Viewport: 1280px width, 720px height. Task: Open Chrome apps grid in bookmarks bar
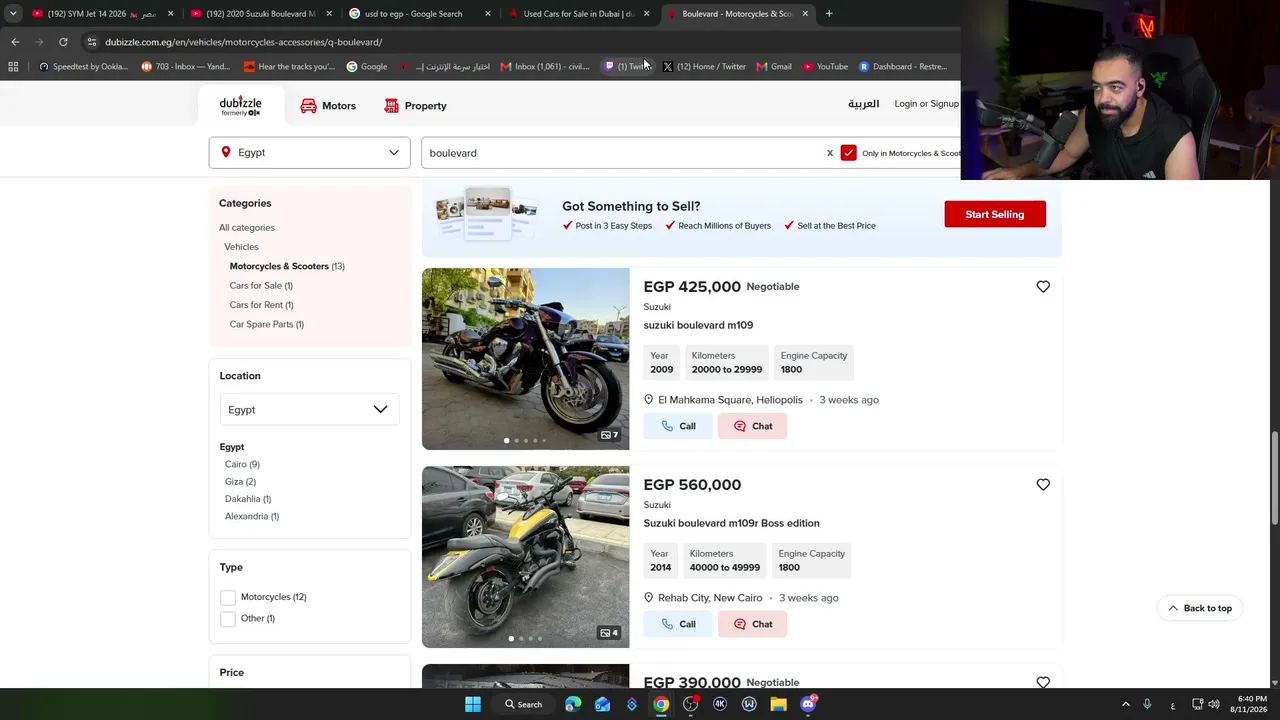[x=13, y=67]
